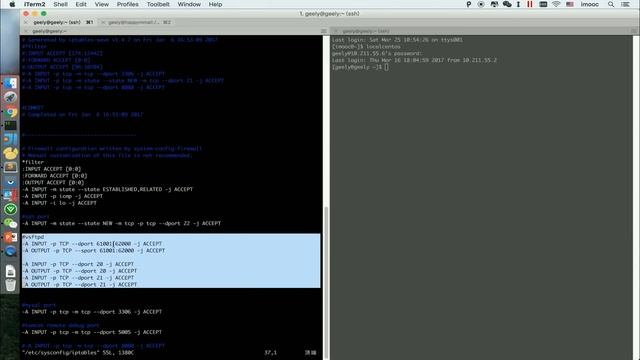Screen dimensions: 640x360
Task: Open Finder from the Dock
Action: pyautogui.click(x=11, y=83)
